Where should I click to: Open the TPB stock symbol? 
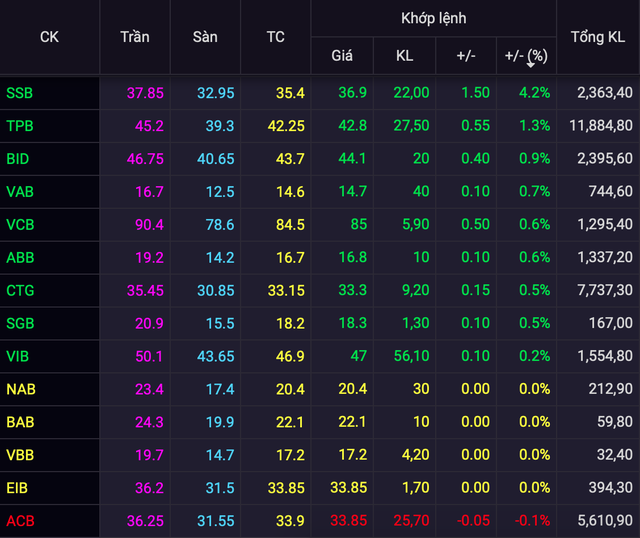[x=19, y=126]
